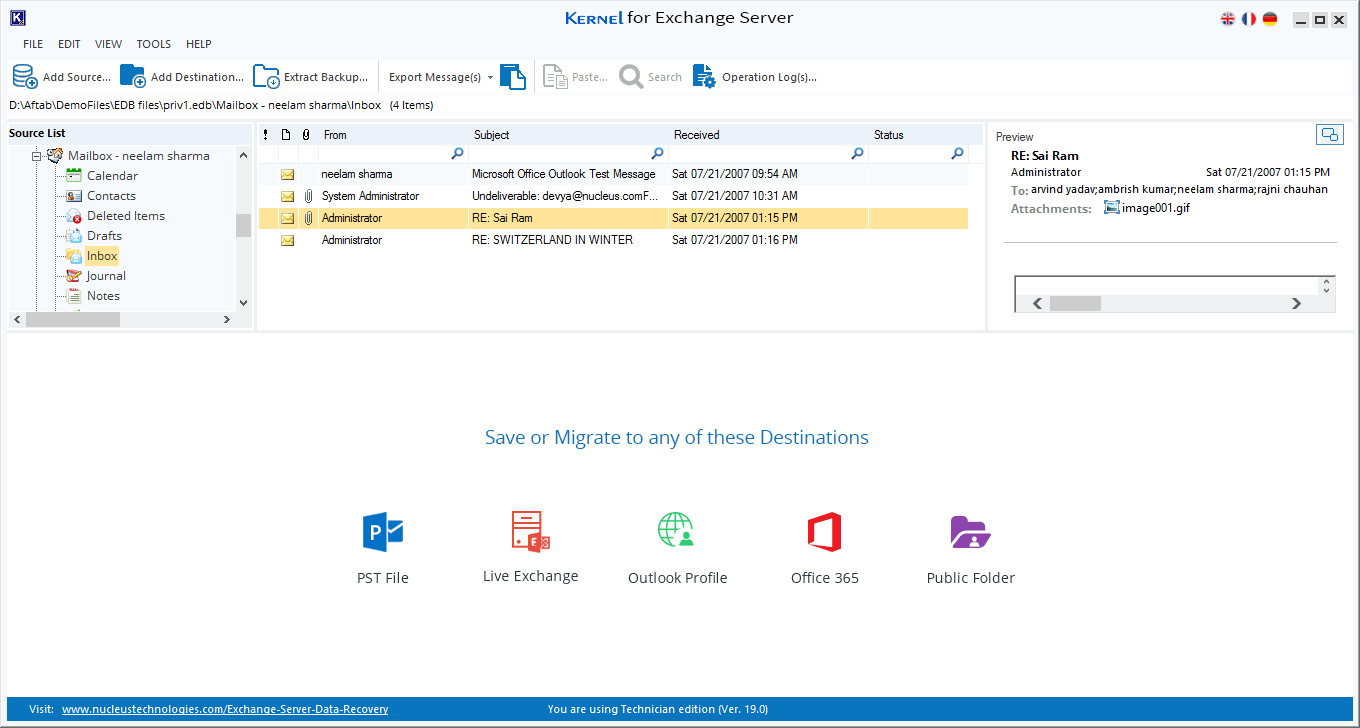The image size is (1360, 728).
Task: Open the VIEW menu
Action: coord(109,44)
